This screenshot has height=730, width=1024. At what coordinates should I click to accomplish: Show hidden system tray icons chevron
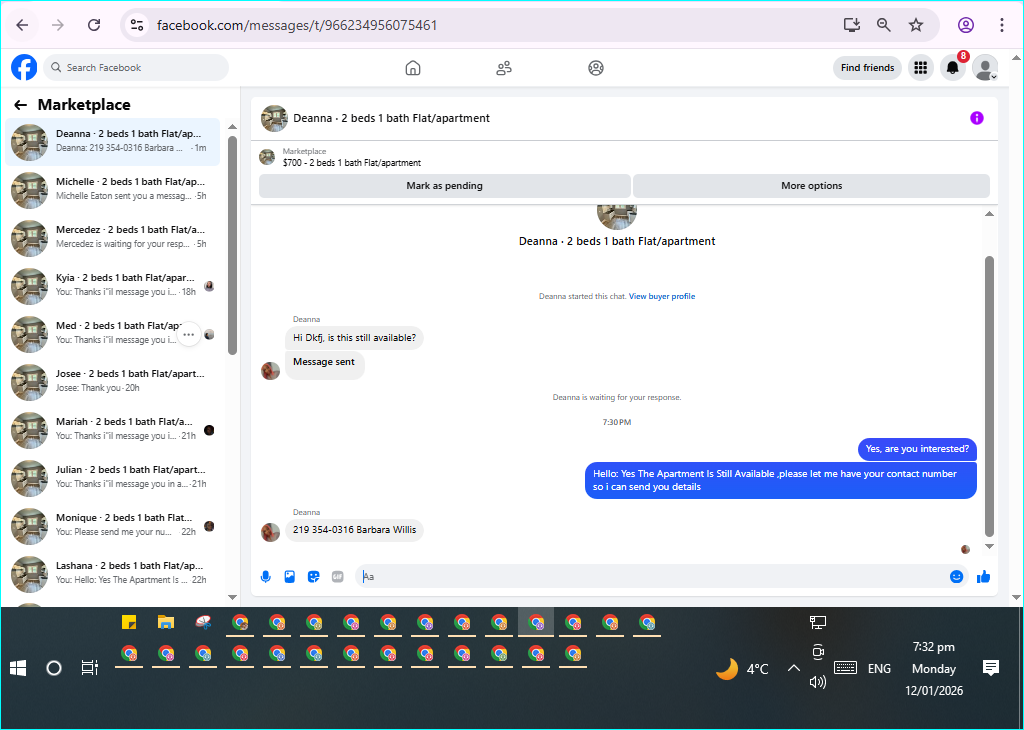793,668
